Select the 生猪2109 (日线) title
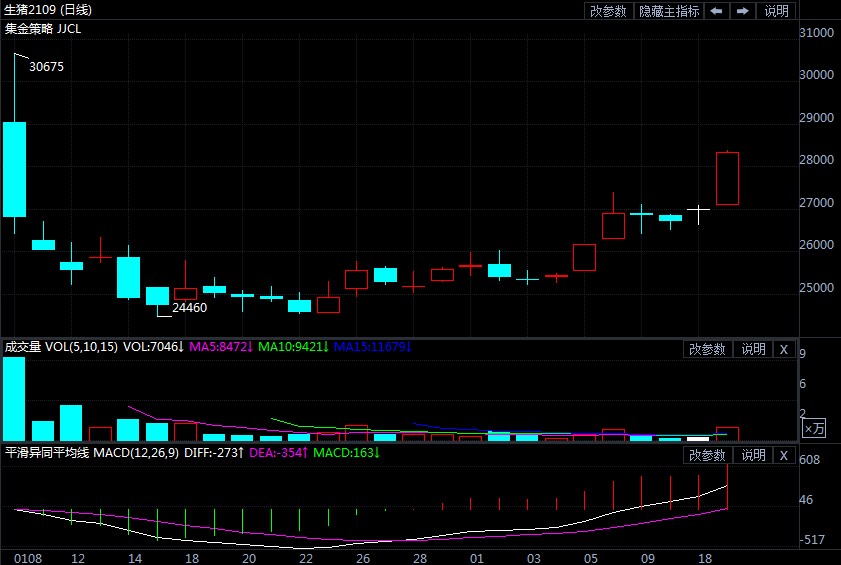This screenshot has height=565, width=841. point(48,10)
